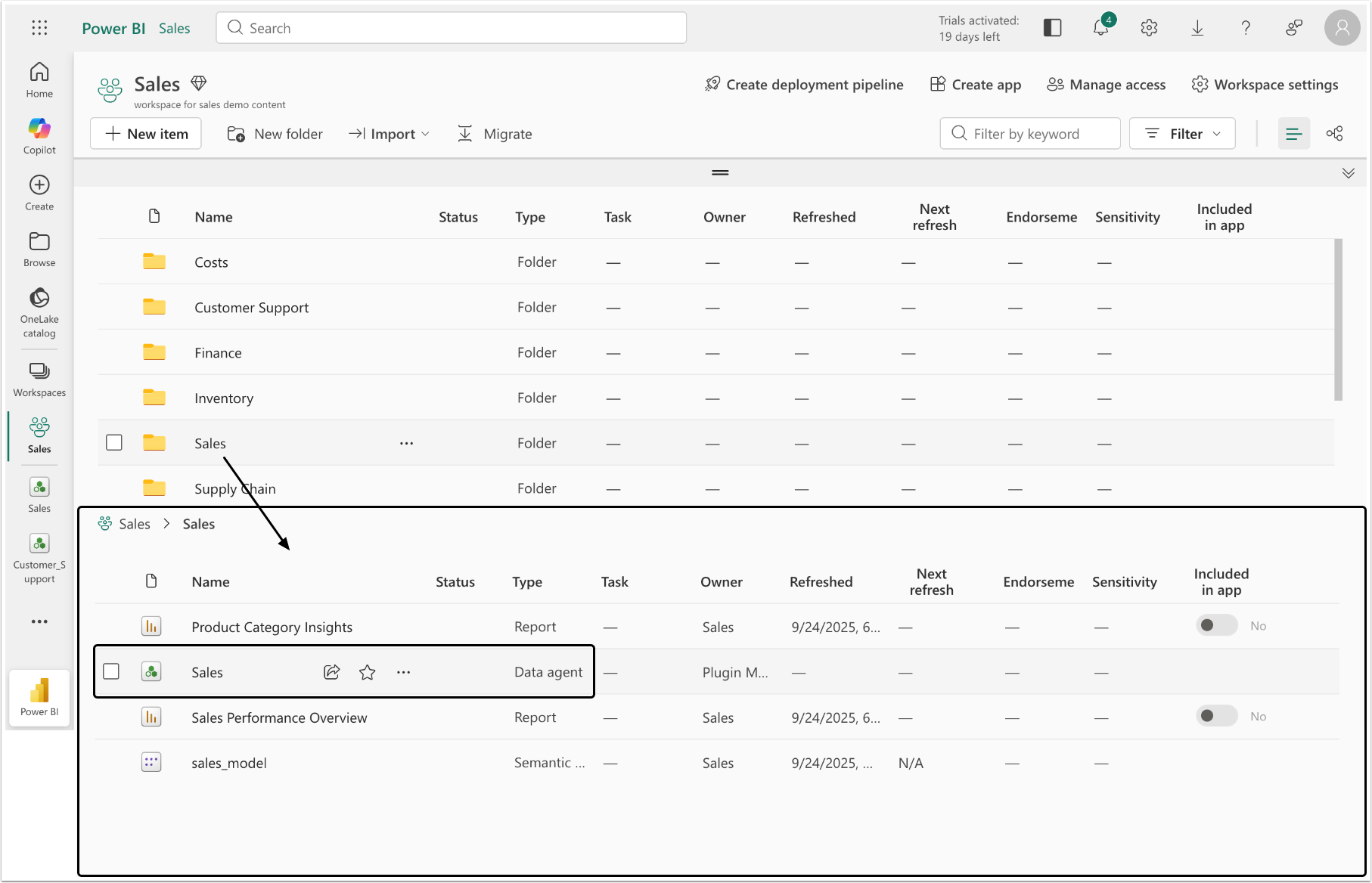Check the Sales data agent checkbox

111,671
